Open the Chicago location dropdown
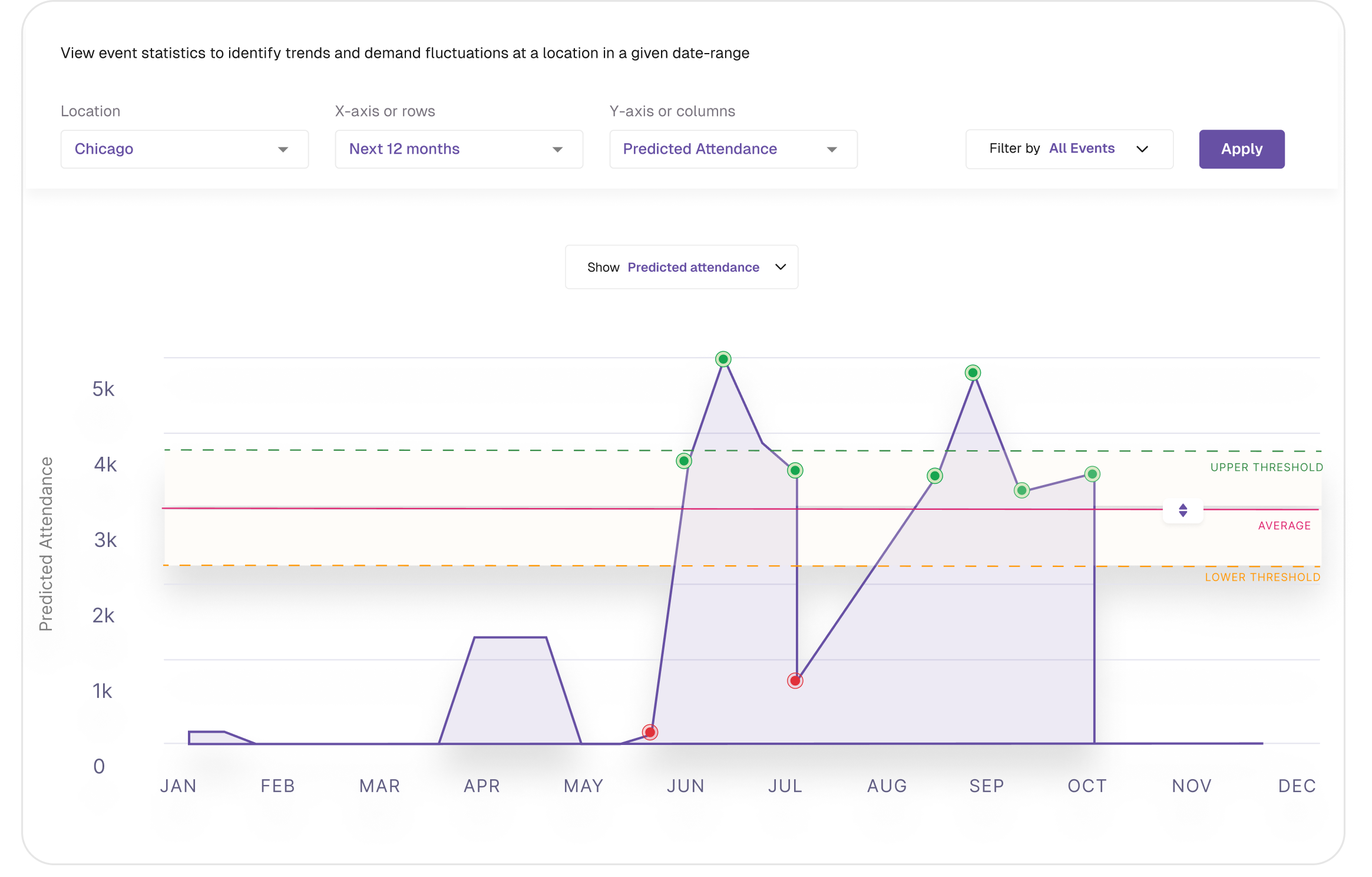Viewport: 1372px width, 877px height. tap(184, 149)
